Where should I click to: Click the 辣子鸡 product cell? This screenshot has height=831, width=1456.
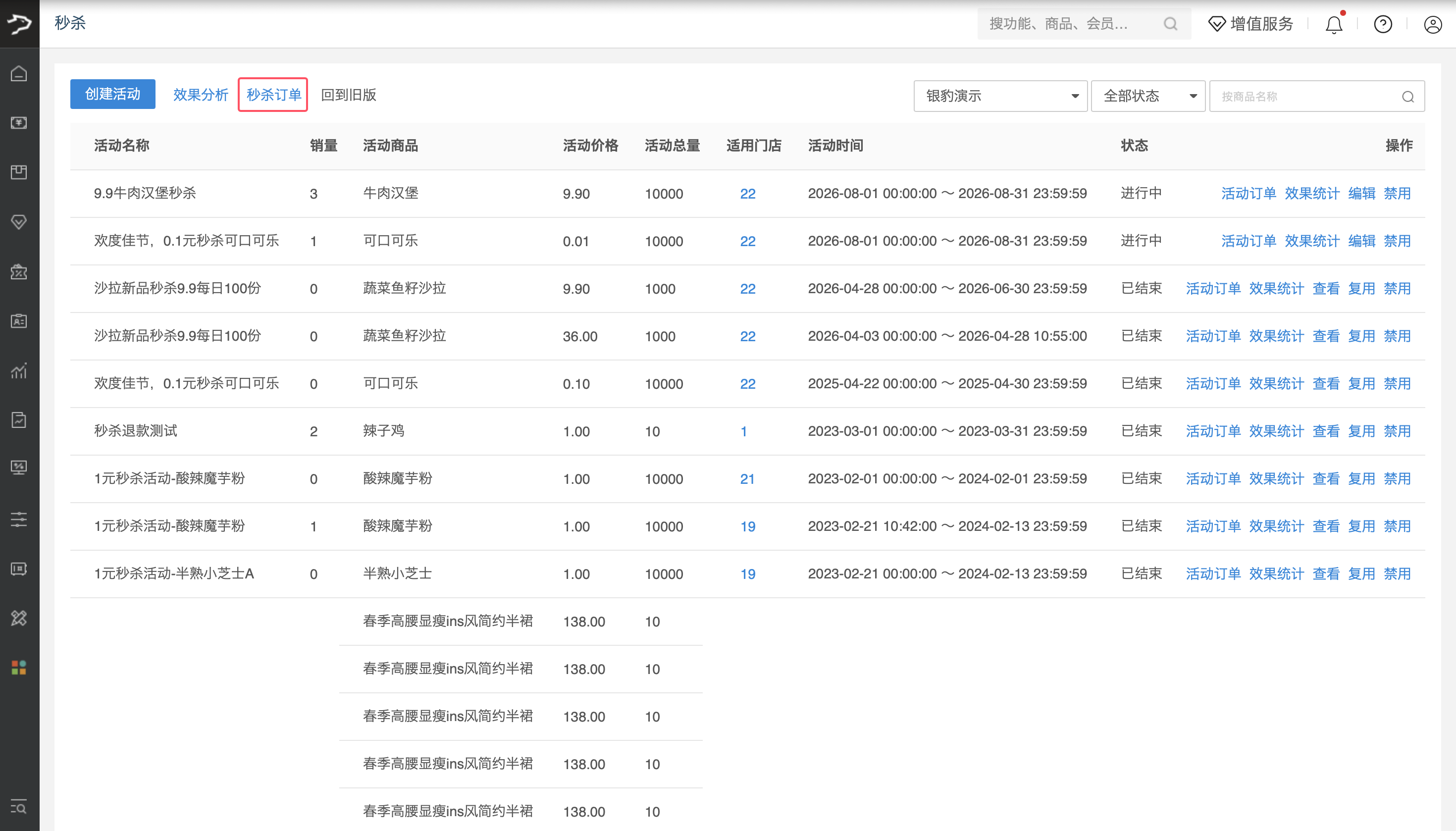point(383,431)
